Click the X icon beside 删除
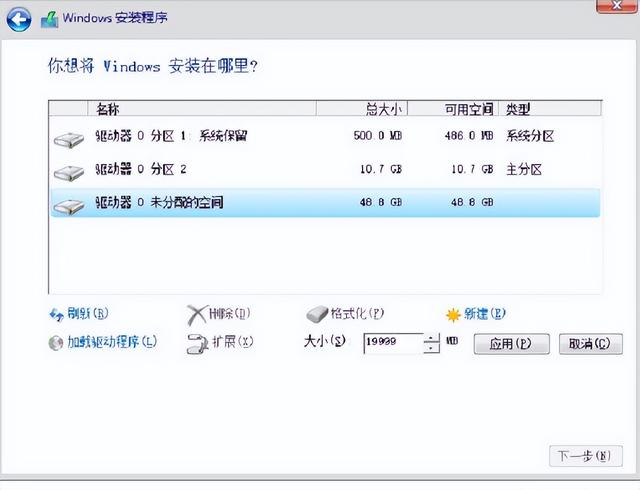640x490 pixels. 197,315
